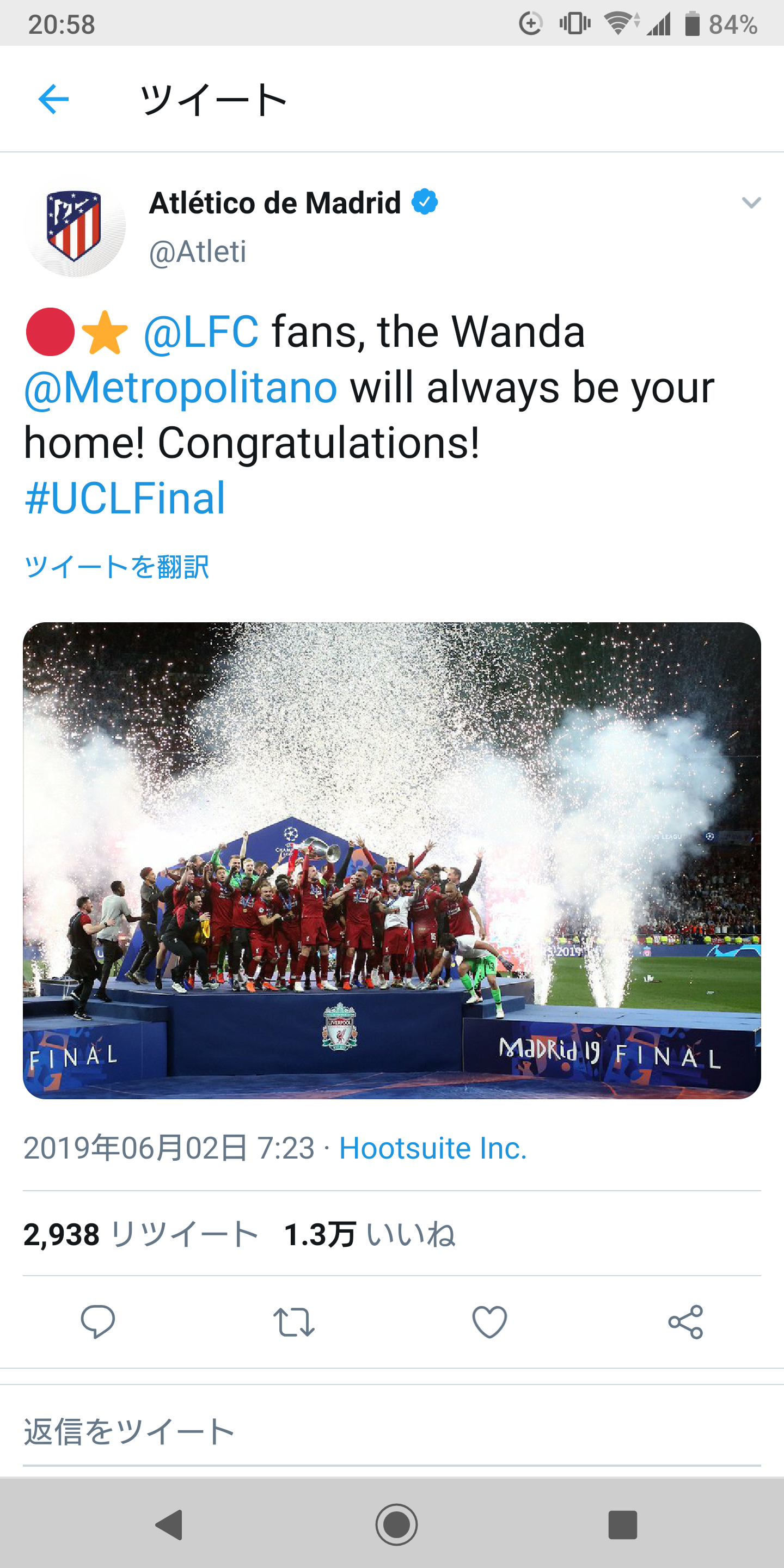This screenshot has width=784, height=1568.
Task: Tap ツイートを翻訳 to translate tweet
Action: 117,567
